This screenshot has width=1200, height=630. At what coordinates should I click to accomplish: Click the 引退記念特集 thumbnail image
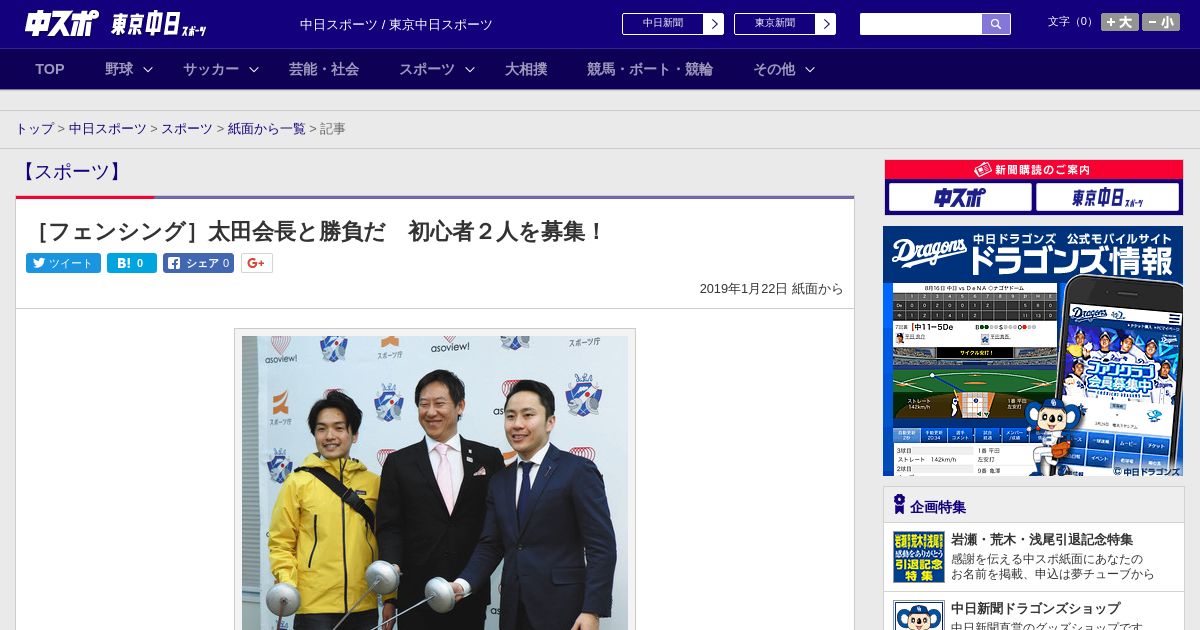pos(919,557)
